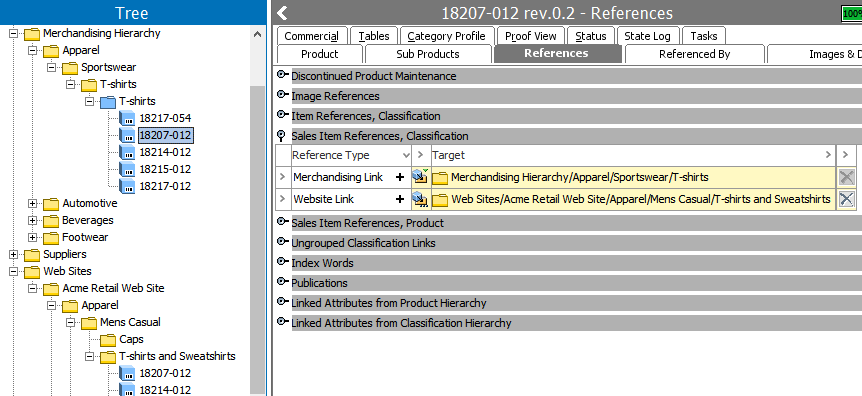Click the back arrow in References header
The image size is (862, 396).
[283, 13]
